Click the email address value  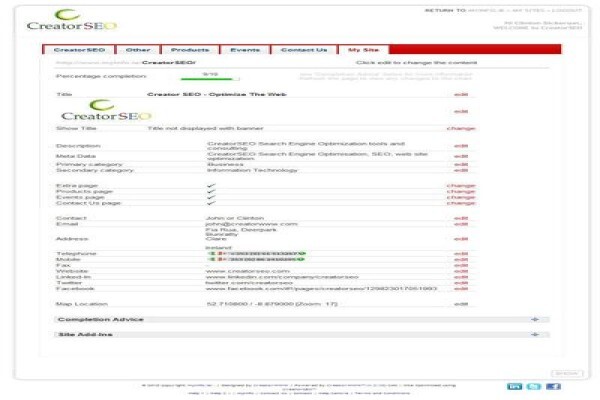251,224
